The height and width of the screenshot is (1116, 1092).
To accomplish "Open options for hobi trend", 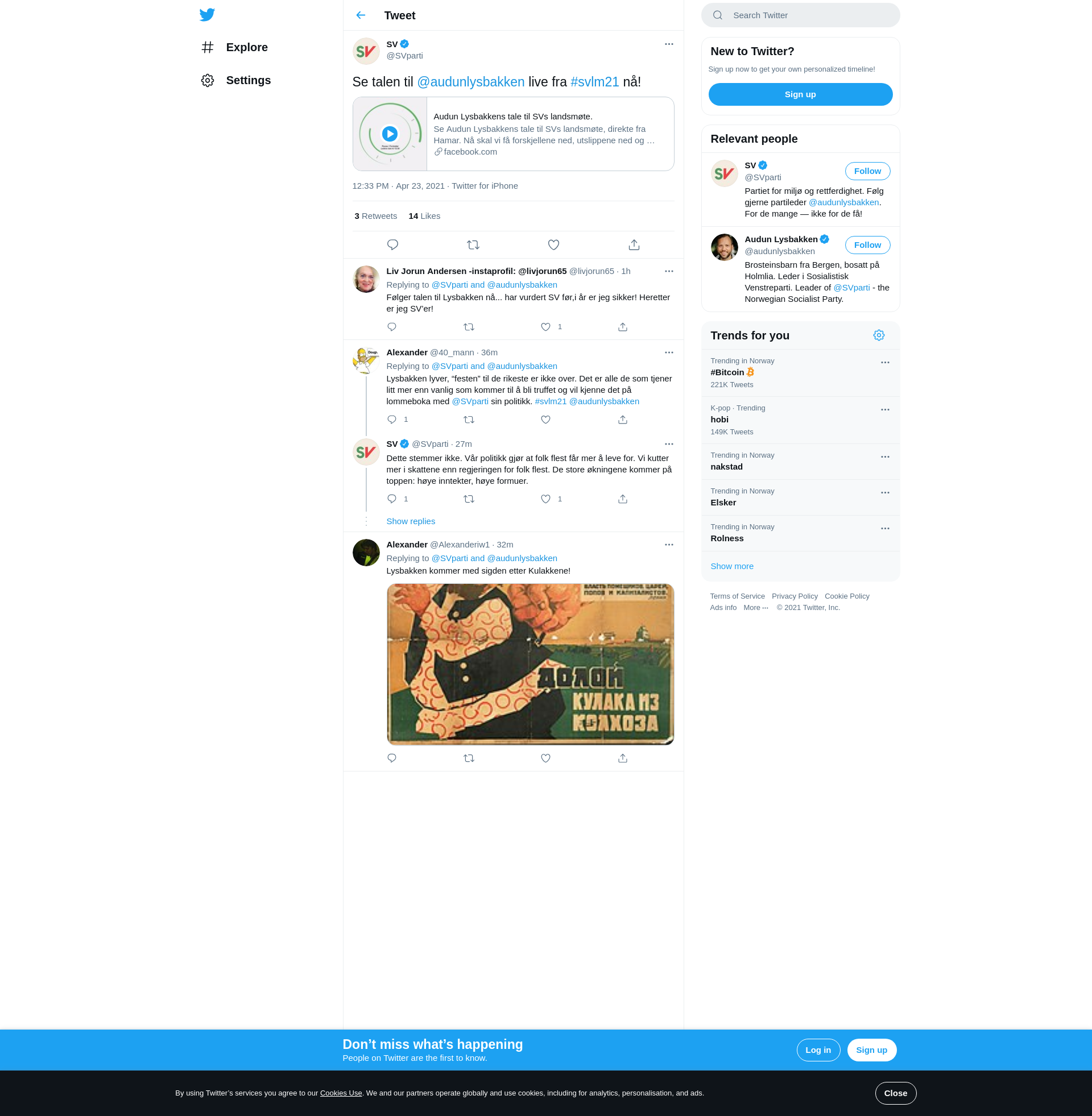I will (885, 410).
